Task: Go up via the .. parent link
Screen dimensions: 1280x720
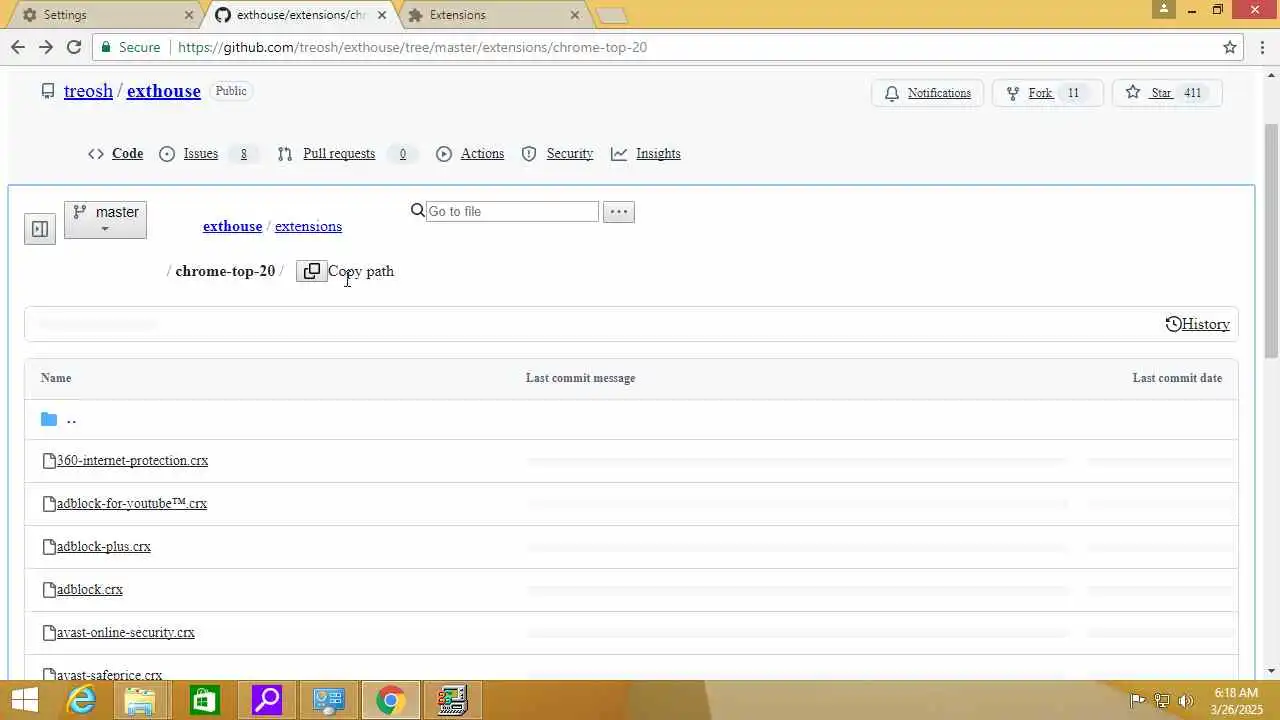Action: pyautogui.click(x=71, y=419)
